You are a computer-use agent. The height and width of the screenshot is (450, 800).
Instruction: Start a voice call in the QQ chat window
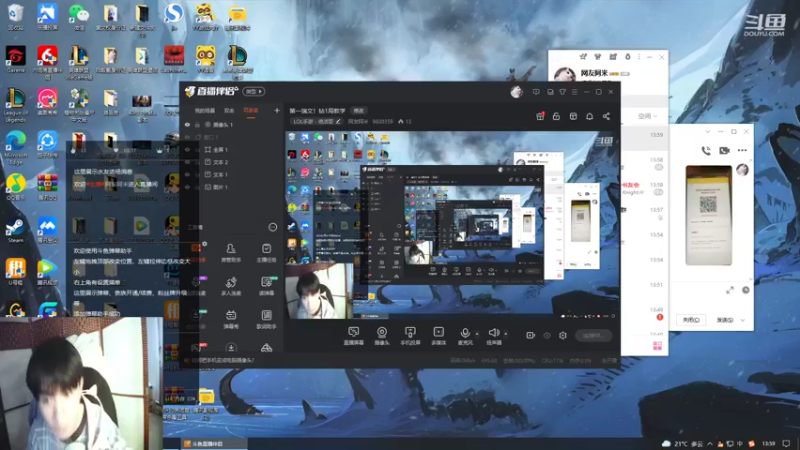[706, 151]
